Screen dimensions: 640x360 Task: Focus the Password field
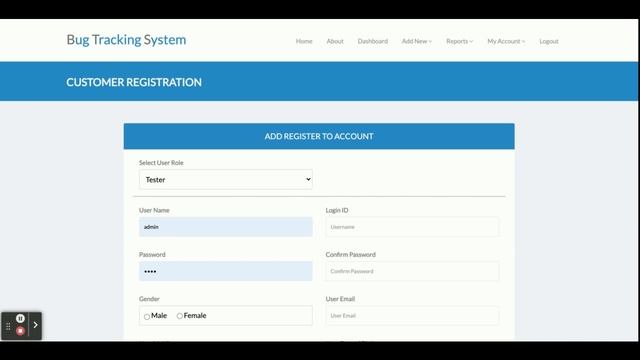[x=226, y=271]
